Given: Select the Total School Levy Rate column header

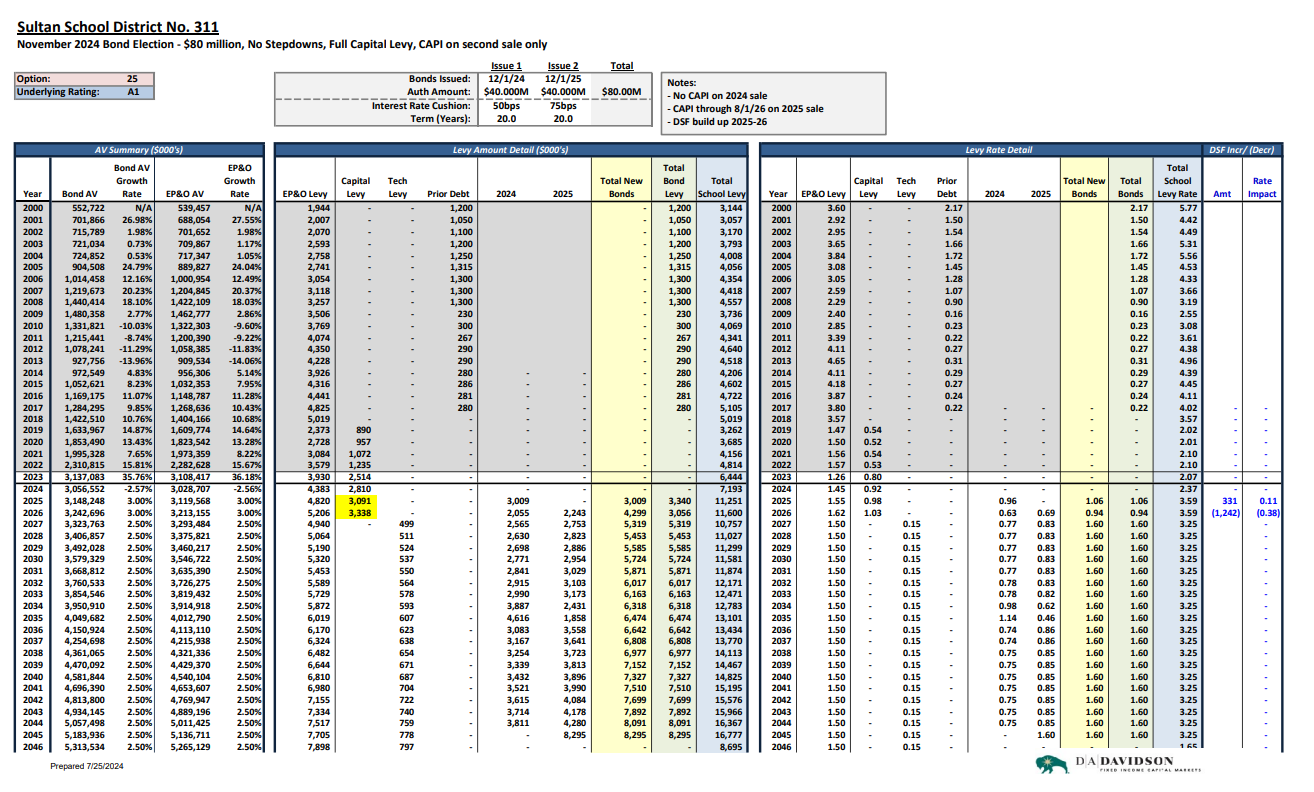Looking at the screenshot, I should click(1177, 181).
